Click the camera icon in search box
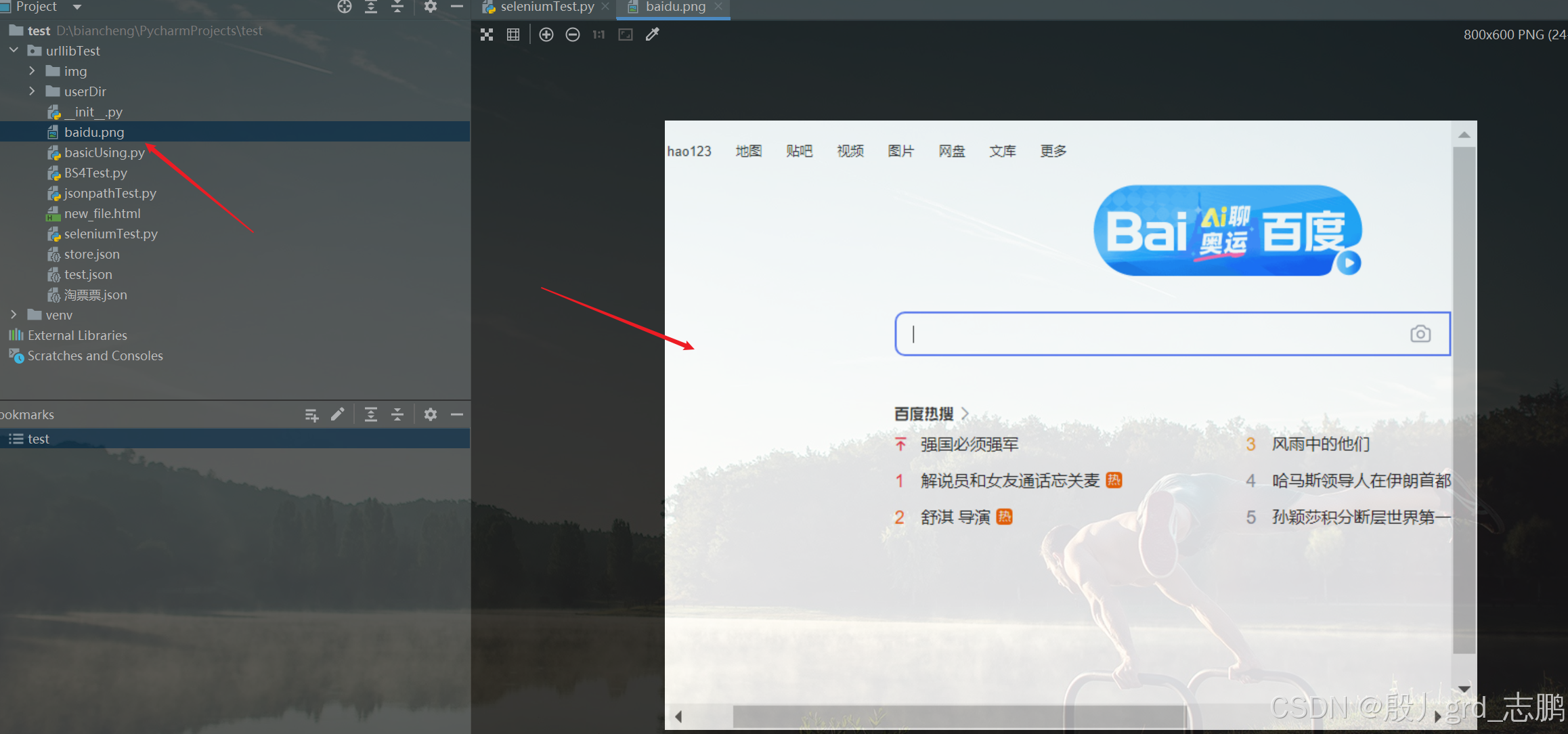Screen dimensions: 1568x734 (1421, 334)
